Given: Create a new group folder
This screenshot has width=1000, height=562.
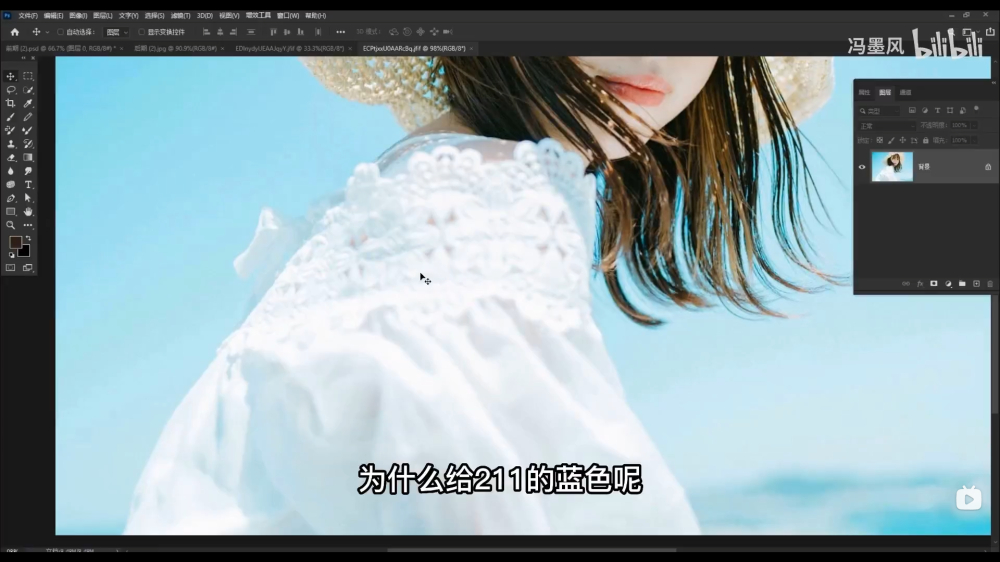Looking at the screenshot, I should point(962,284).
